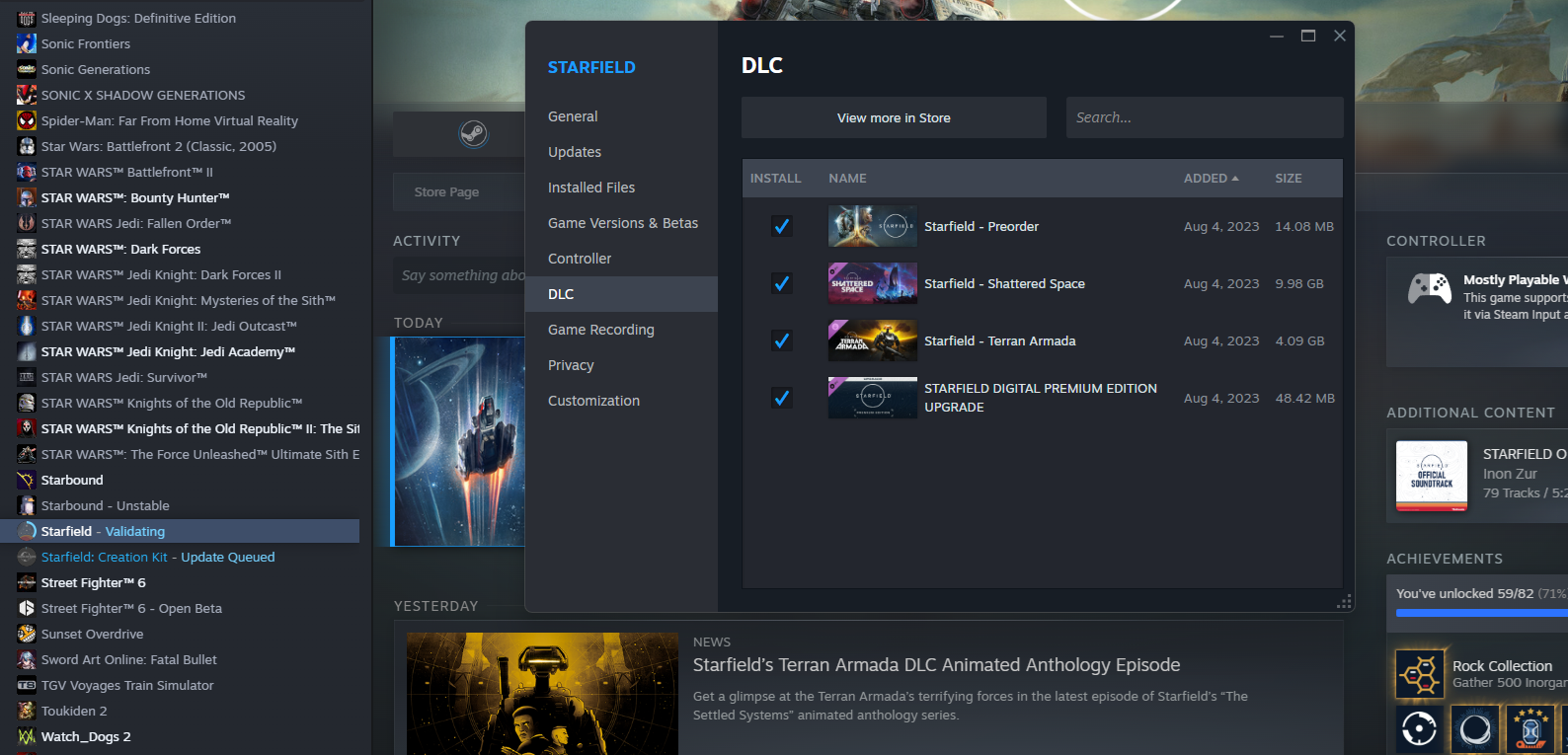Image resolution: width=1568 pixels, height=755 pixels.
Task: Open the Updates properties tab
Action: coord(621,152)
